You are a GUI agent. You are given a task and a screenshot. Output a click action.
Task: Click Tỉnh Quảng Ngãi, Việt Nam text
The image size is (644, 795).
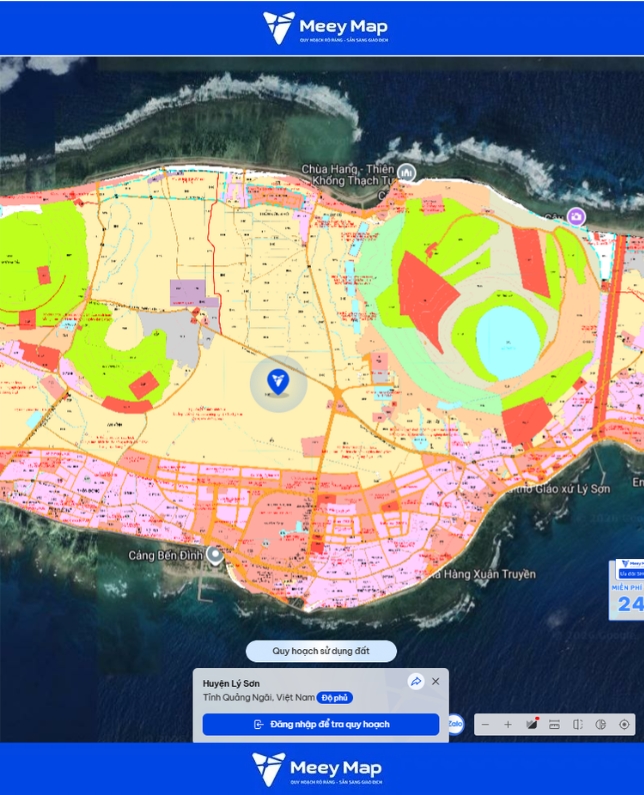point(259,698)
